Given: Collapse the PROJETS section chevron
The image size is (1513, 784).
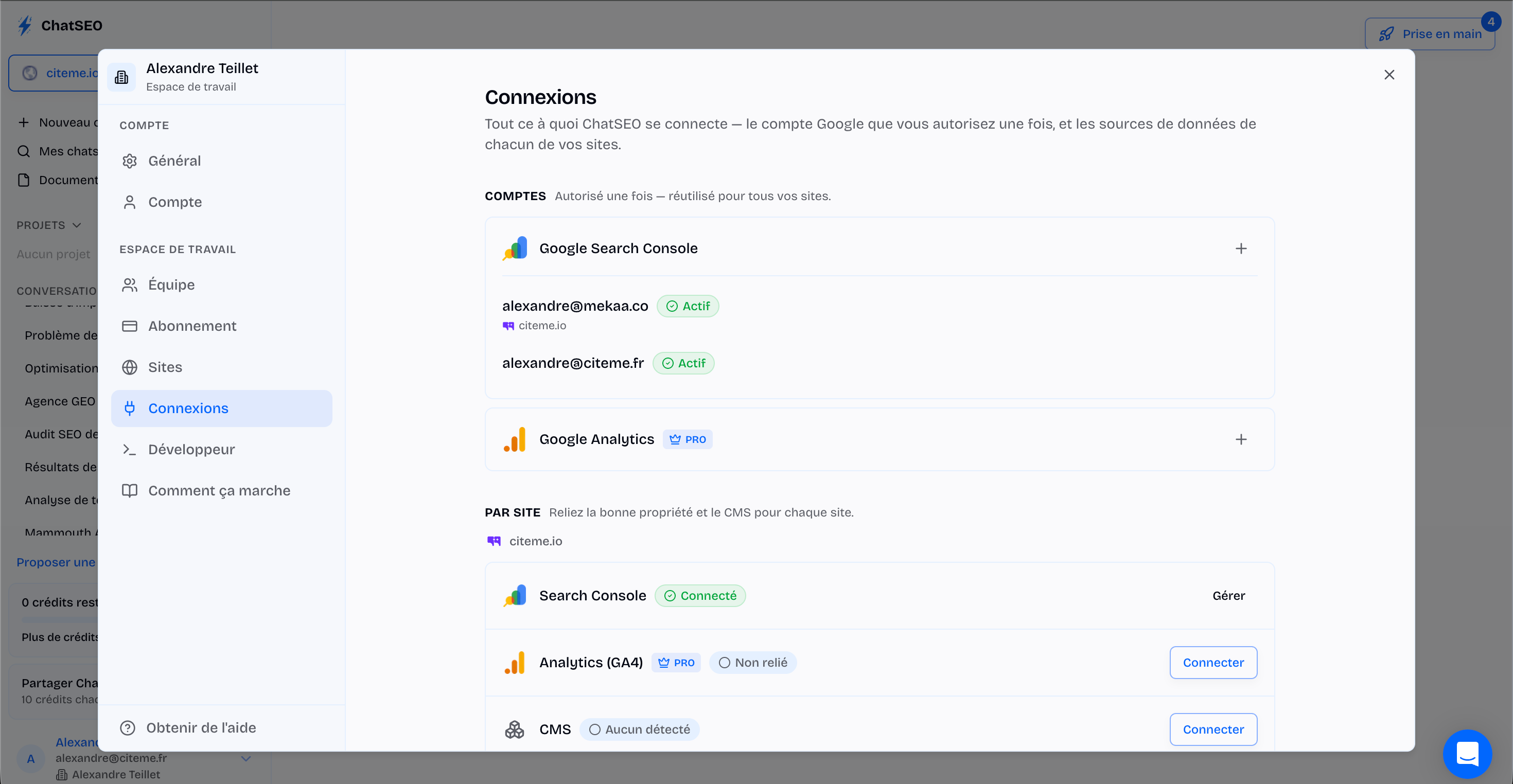Looking at the screenshot, I should (x=77, y=225).
